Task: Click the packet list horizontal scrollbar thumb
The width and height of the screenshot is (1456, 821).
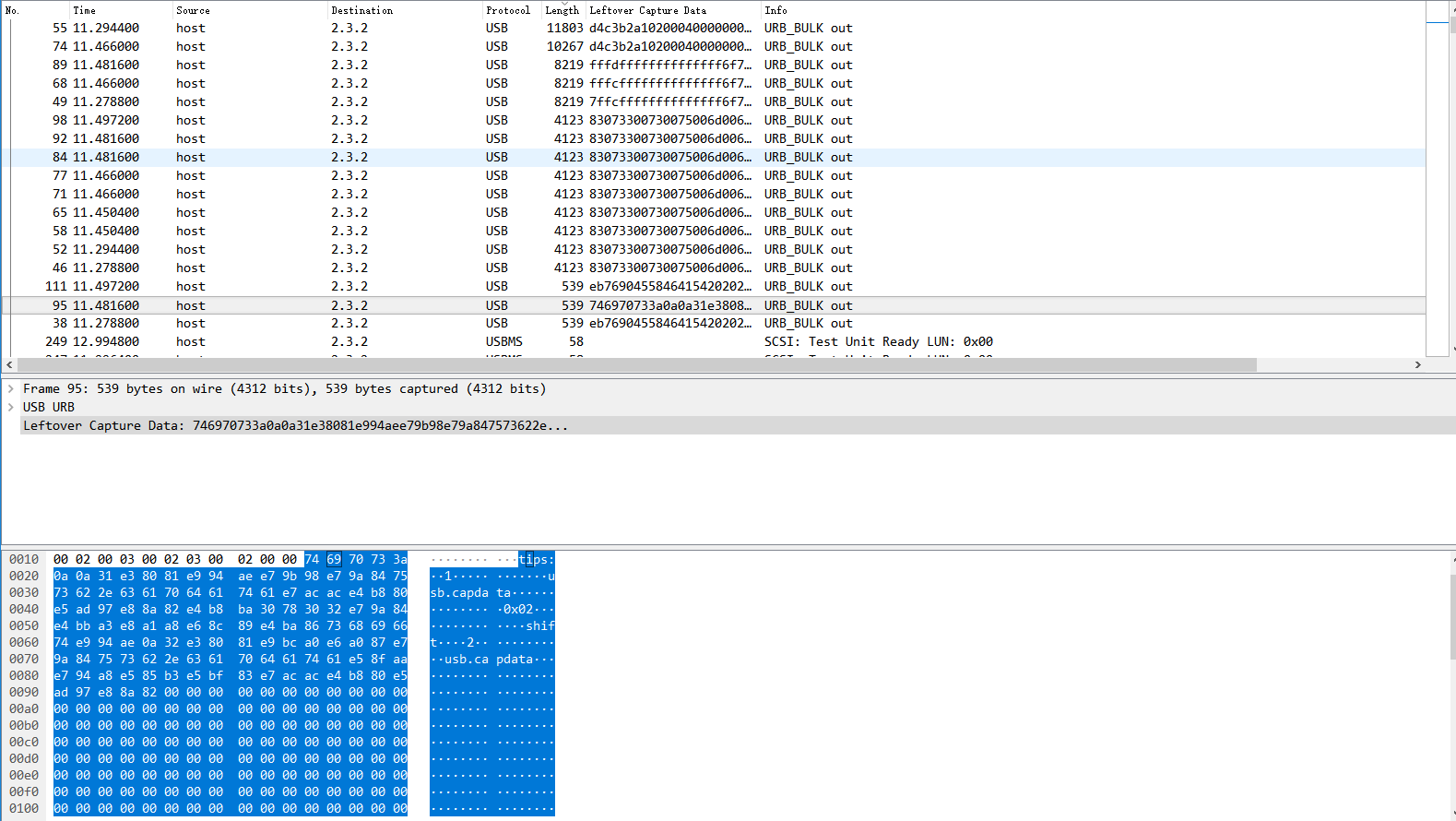Action: pyautogui.click(x=636, y=365)
